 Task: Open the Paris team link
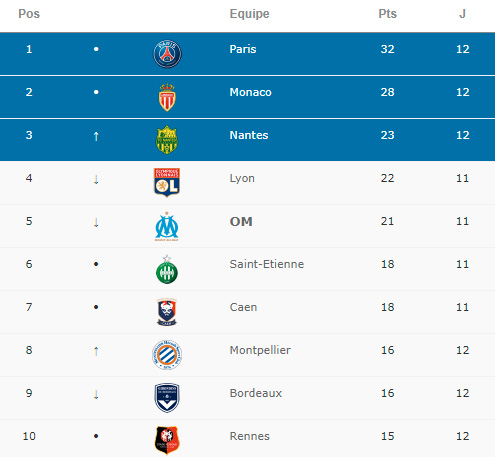tap(243, 49)
